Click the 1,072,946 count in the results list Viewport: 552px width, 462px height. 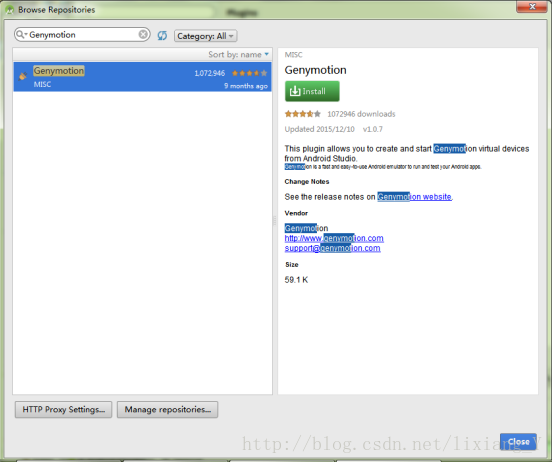click(209, 73)
